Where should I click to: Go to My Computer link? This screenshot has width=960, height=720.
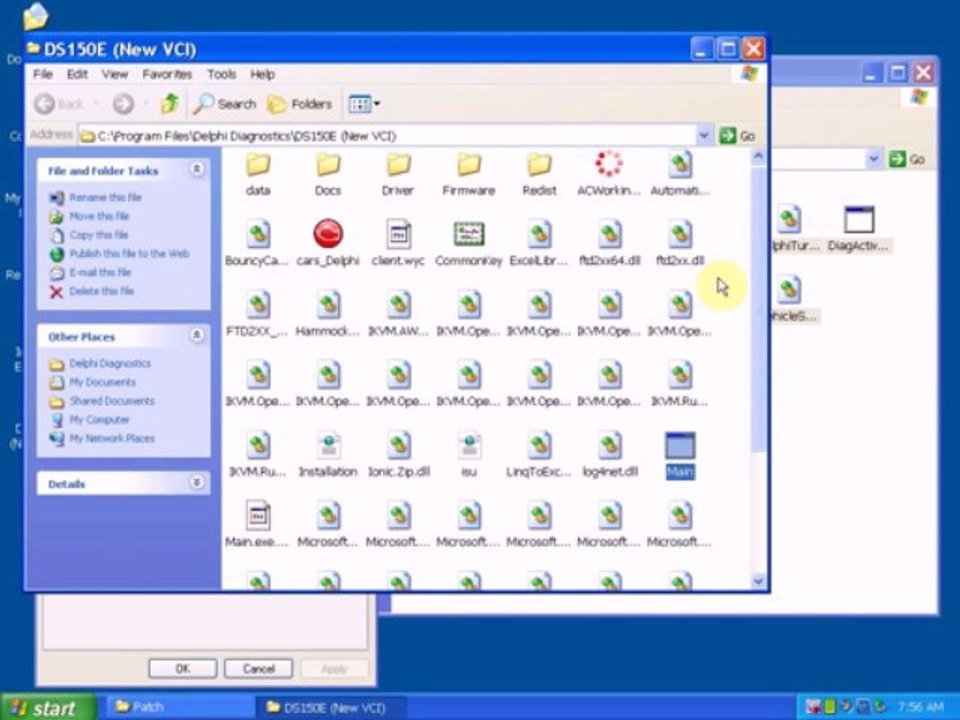coord(99,419)
